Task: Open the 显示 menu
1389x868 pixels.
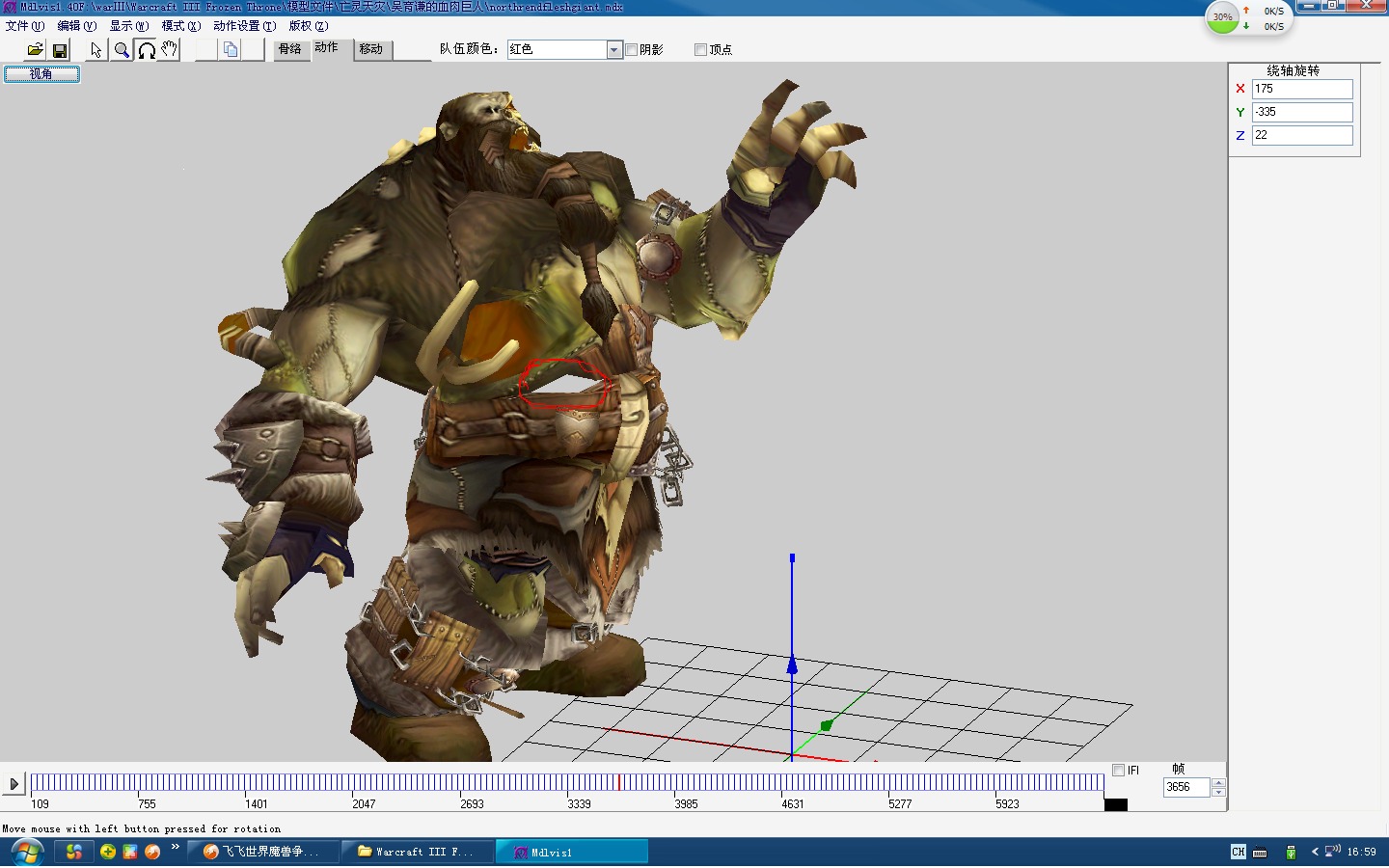Action: tap(128, 26)
